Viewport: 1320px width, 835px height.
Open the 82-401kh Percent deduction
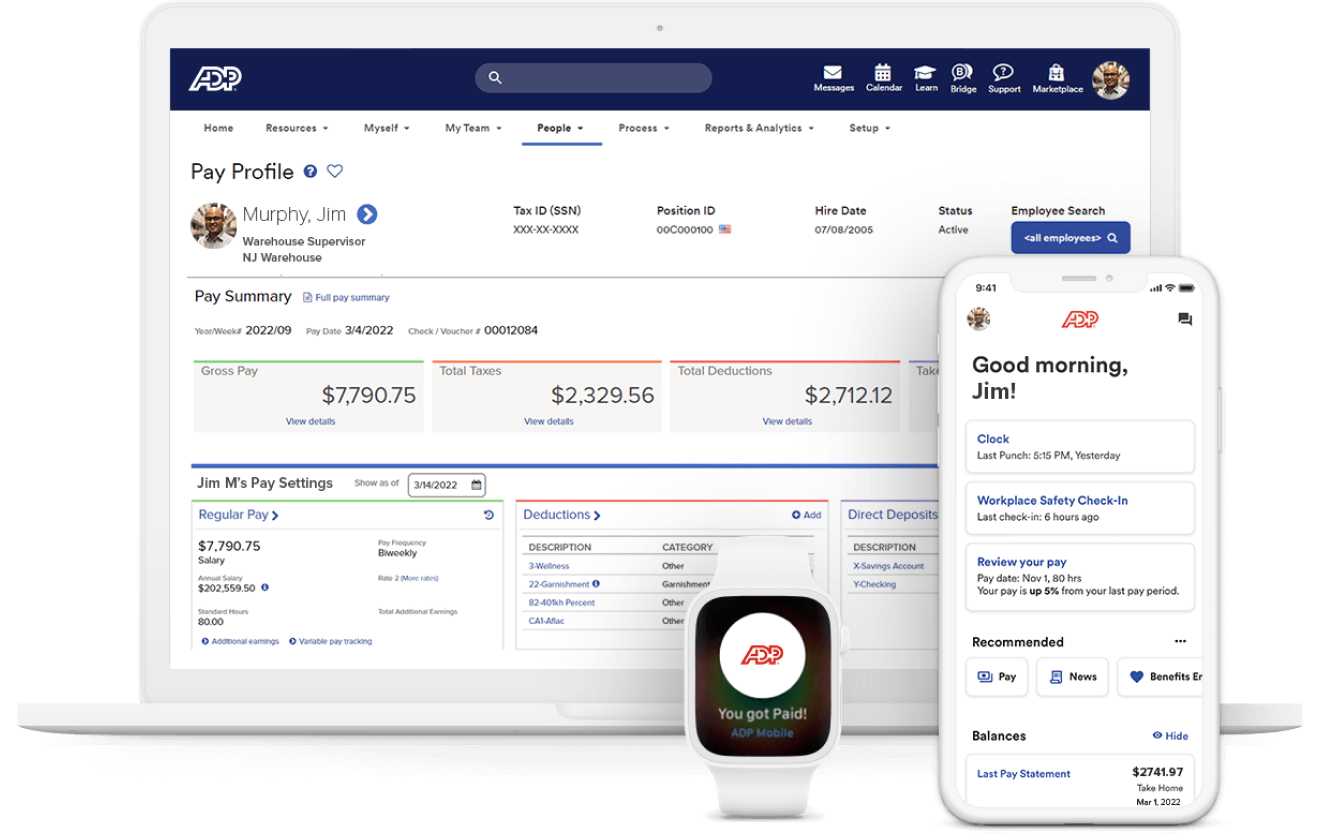tap(561, 603)
